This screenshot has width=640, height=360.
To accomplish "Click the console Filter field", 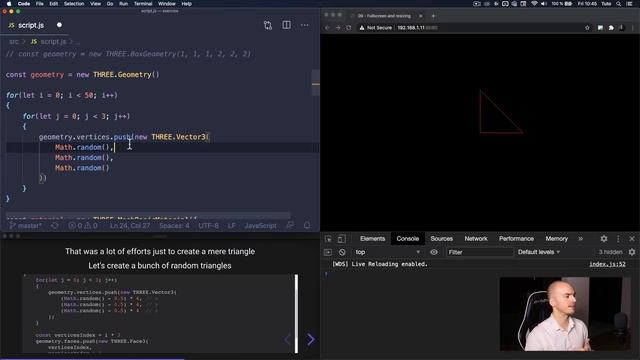I will click(479, 252).
